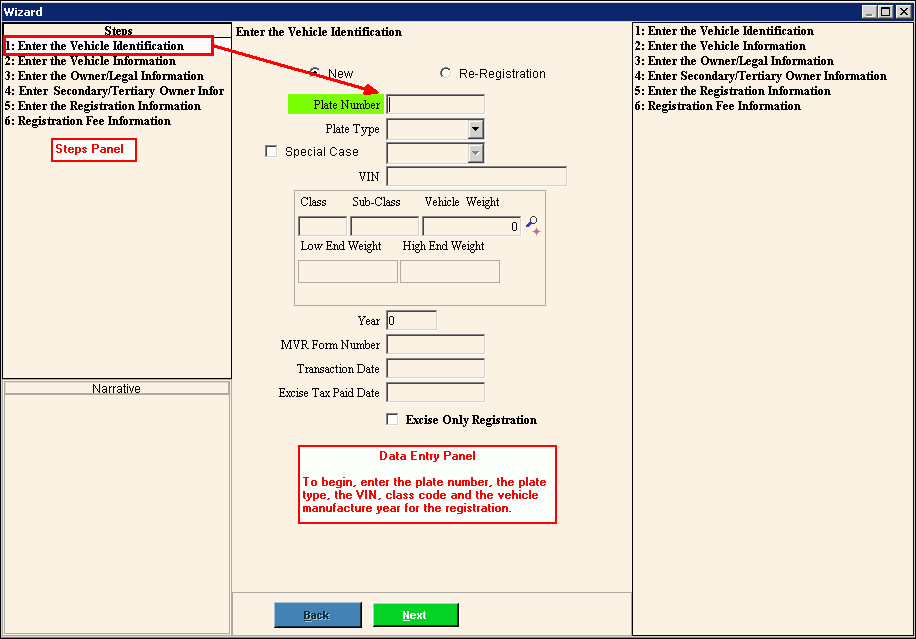Image resolution: width=916 pixels, height=639 pixels.
Task: Close the Wizard window
Action: click(903, 12)
